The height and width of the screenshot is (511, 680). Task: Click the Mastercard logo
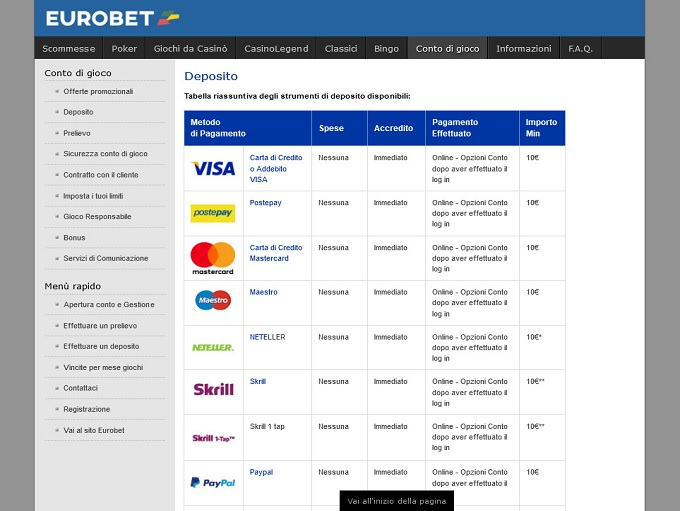pyautogui.click(x=212, y=258)
